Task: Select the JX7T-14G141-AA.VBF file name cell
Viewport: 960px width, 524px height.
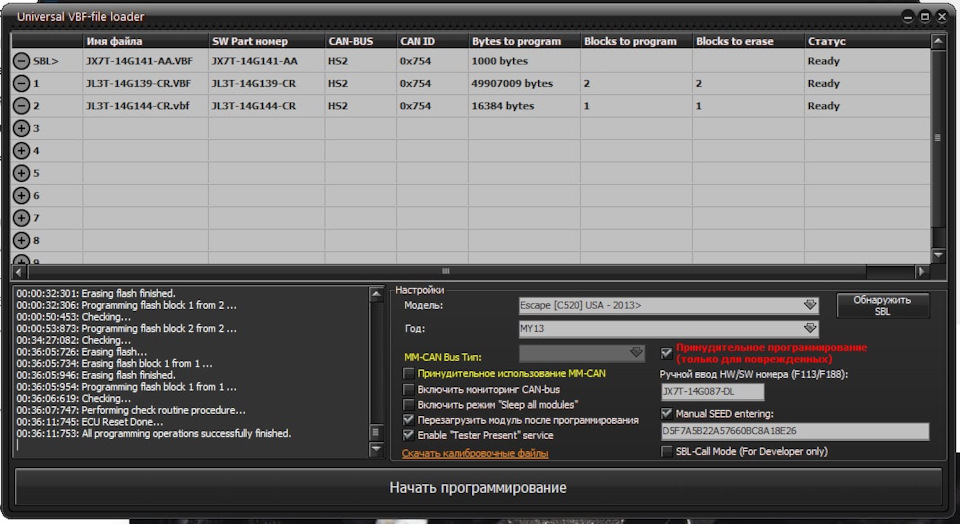Action: (146, 61)
